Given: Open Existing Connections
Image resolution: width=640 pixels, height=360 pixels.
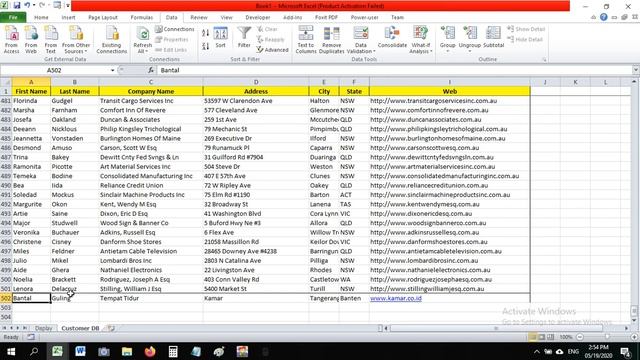Looking at the screenshot, I should 112,39.
